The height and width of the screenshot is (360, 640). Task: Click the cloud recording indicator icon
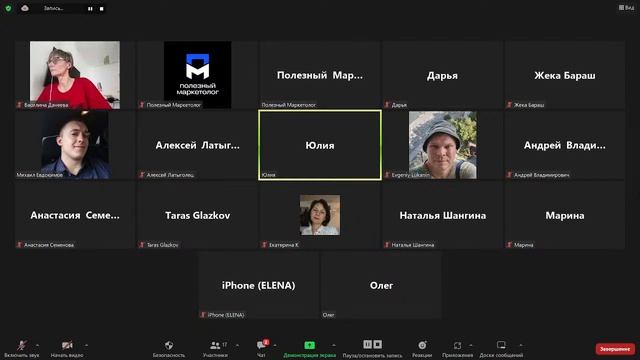pyautogui.click(x=25, y=8)
